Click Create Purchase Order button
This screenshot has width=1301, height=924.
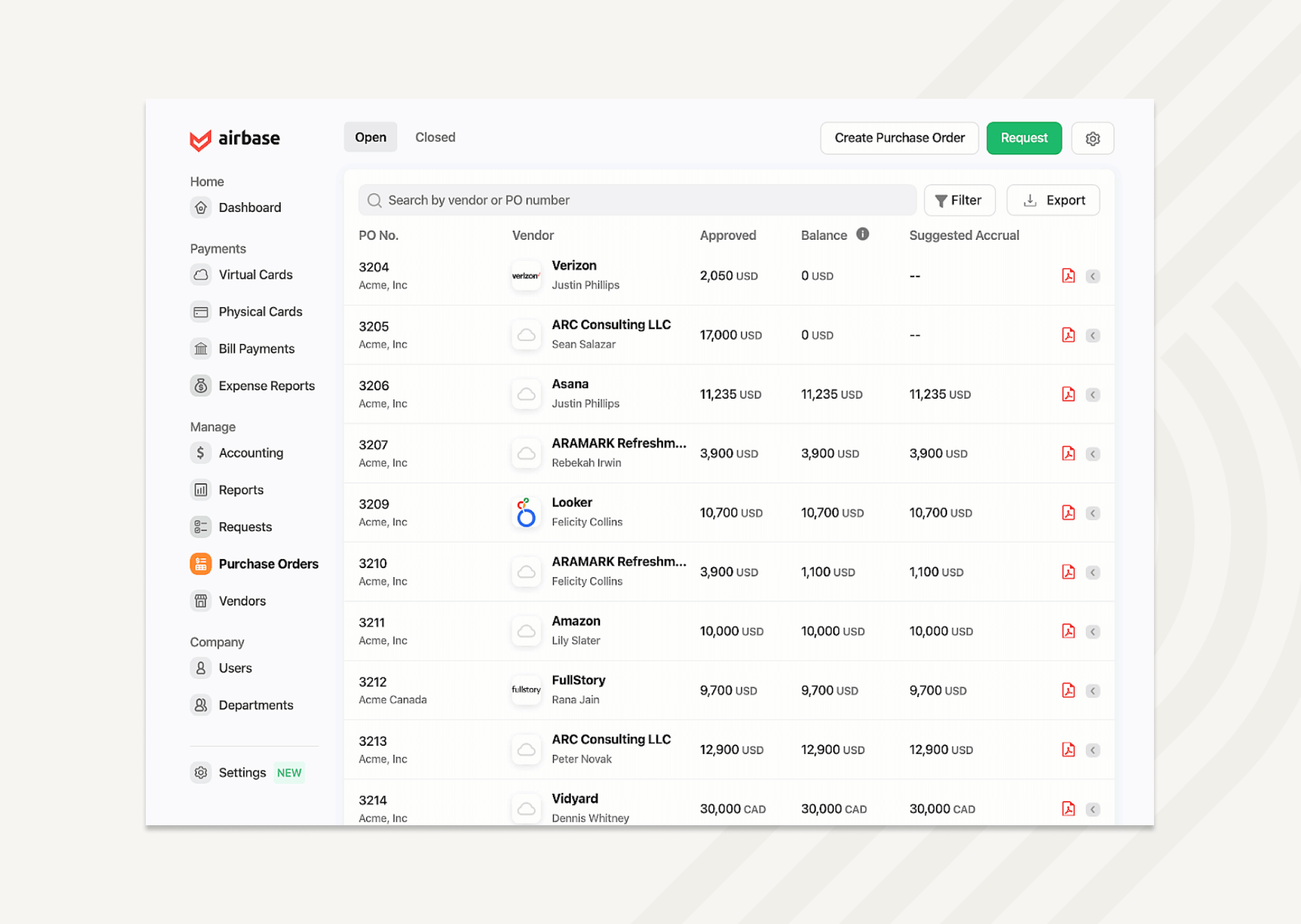[899, 139]
